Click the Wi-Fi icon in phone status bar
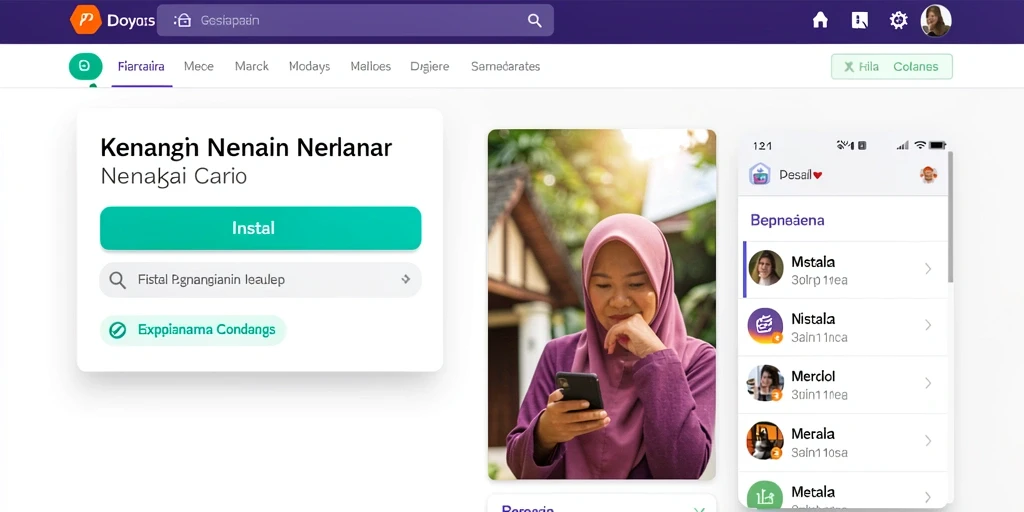Screen dimensions: 1024x512 (920, 145)
